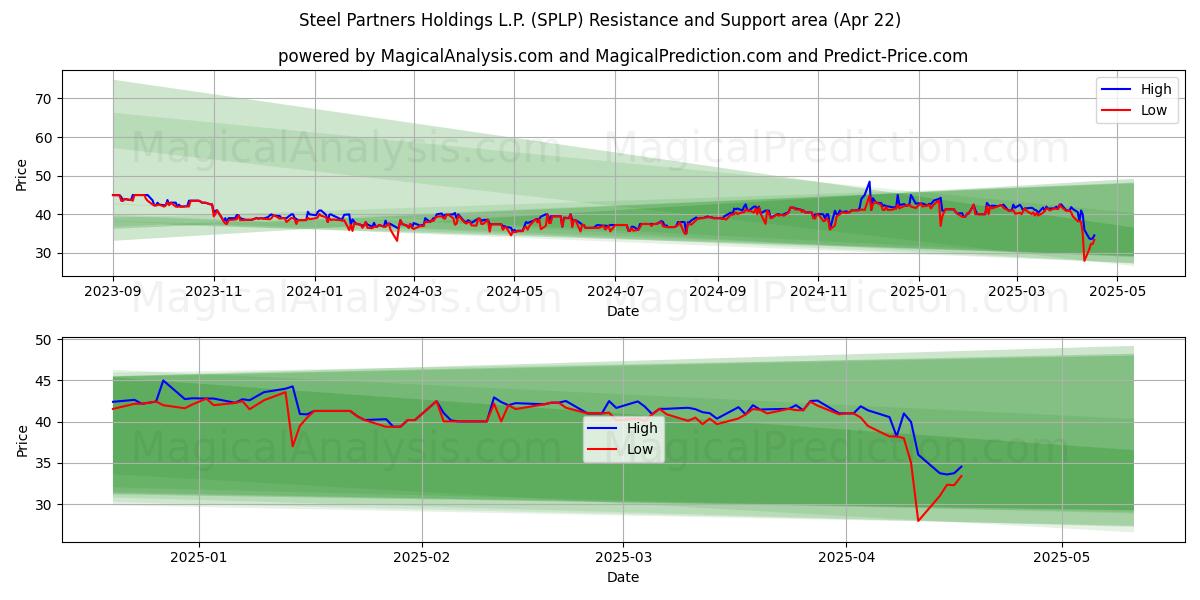Click the '2024-05' label on the top x-axis
This screenshot has width=1200, height=600.
click(514, 292)
